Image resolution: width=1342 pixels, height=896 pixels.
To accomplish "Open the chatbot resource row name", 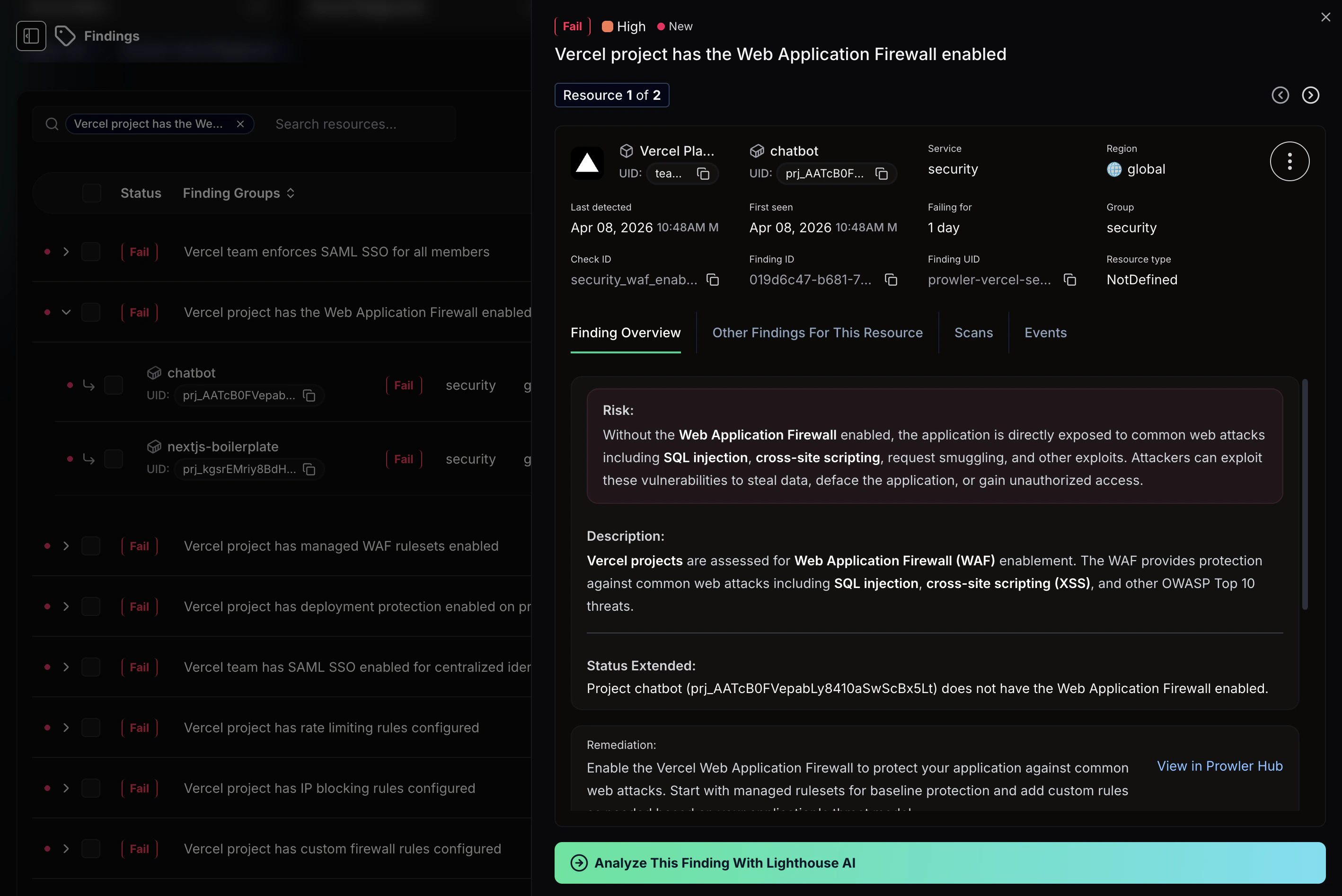I will pos(192,373).
